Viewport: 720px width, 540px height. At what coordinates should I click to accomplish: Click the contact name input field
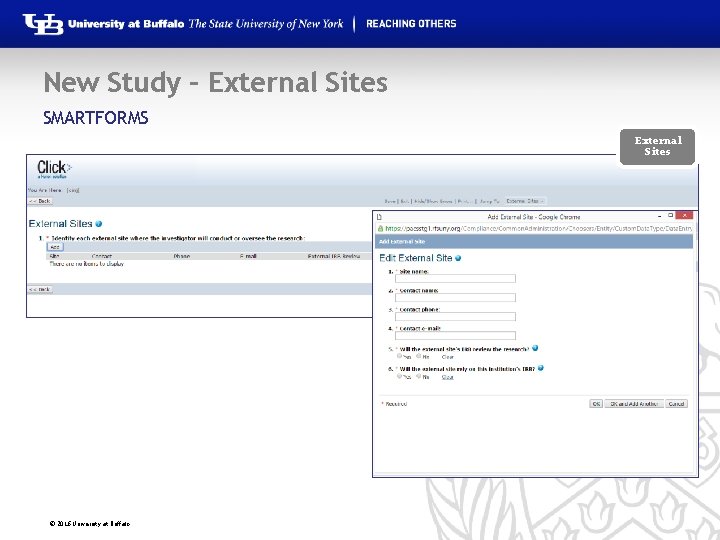tap(455, 298)
